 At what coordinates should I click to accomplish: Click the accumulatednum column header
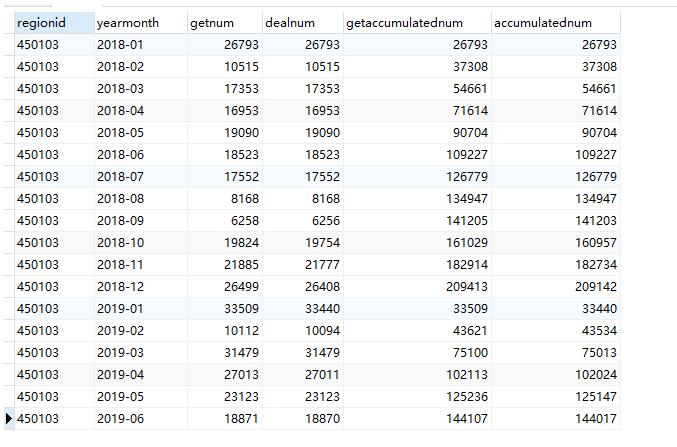click(544, 22)
